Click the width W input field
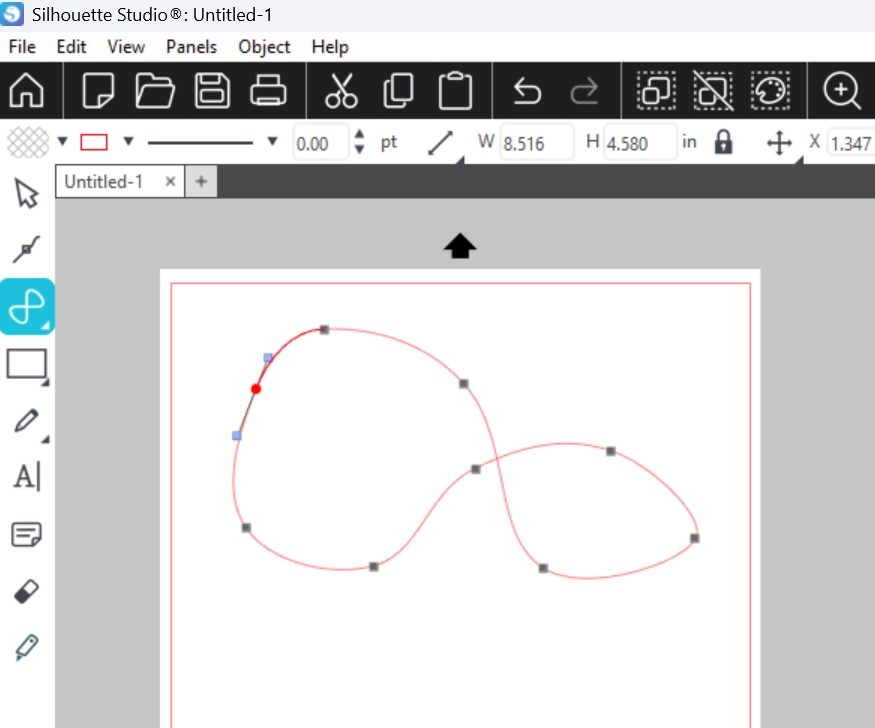Viewport: 875px width, 728px height. [x=536, y=143]
